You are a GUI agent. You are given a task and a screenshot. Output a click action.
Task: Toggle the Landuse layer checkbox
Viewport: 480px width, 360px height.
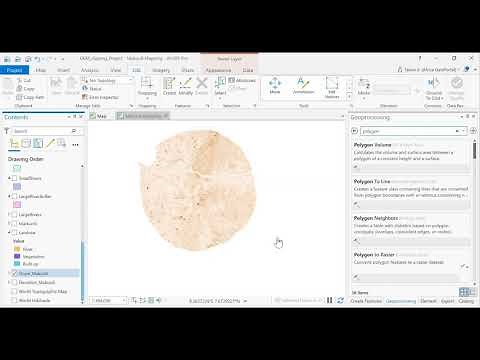click(x=14, y=232)
